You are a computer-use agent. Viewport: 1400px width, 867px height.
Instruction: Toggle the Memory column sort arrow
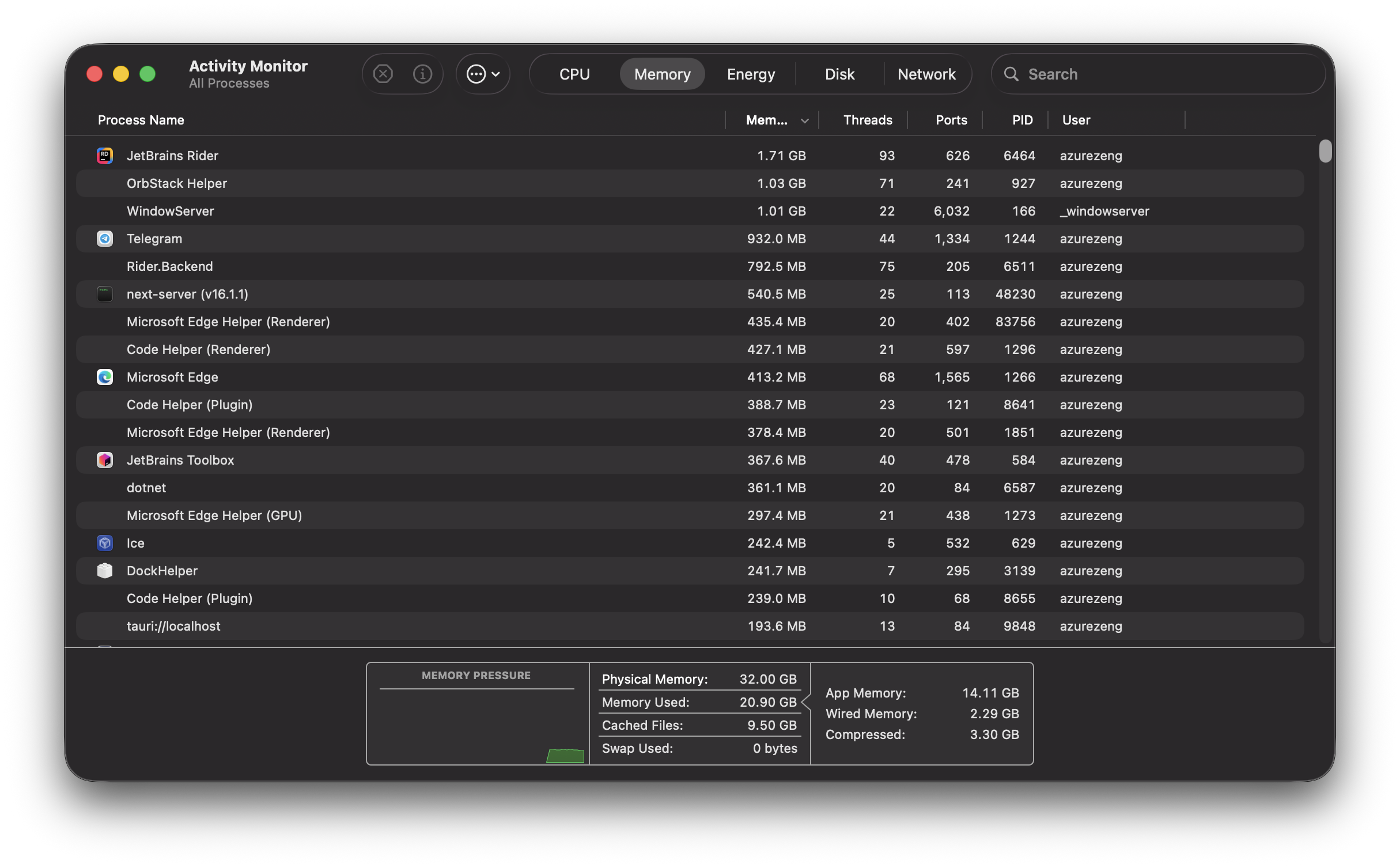click(x=804, y=120)
